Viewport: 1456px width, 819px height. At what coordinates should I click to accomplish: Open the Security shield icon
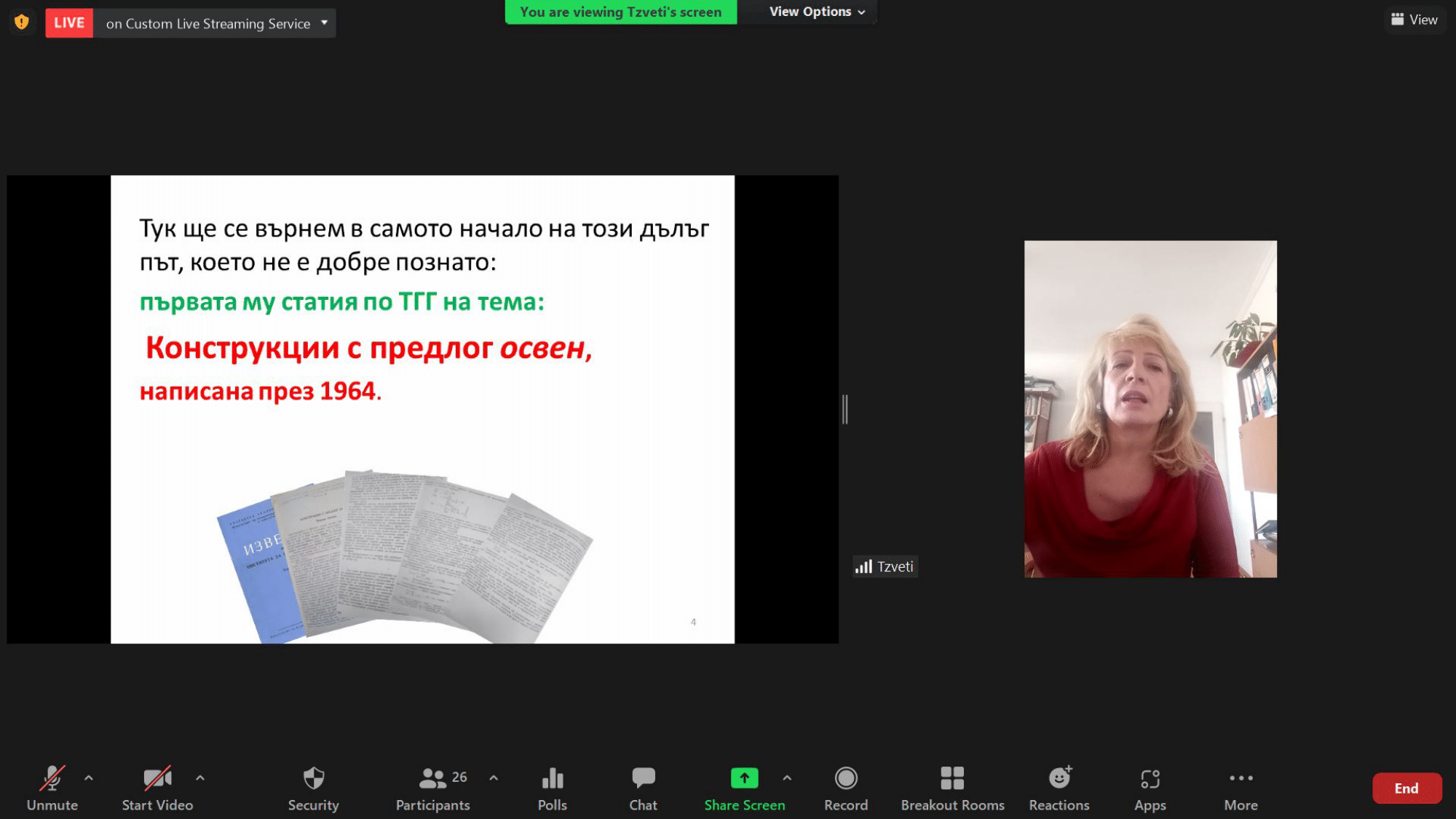click(313, 778)
